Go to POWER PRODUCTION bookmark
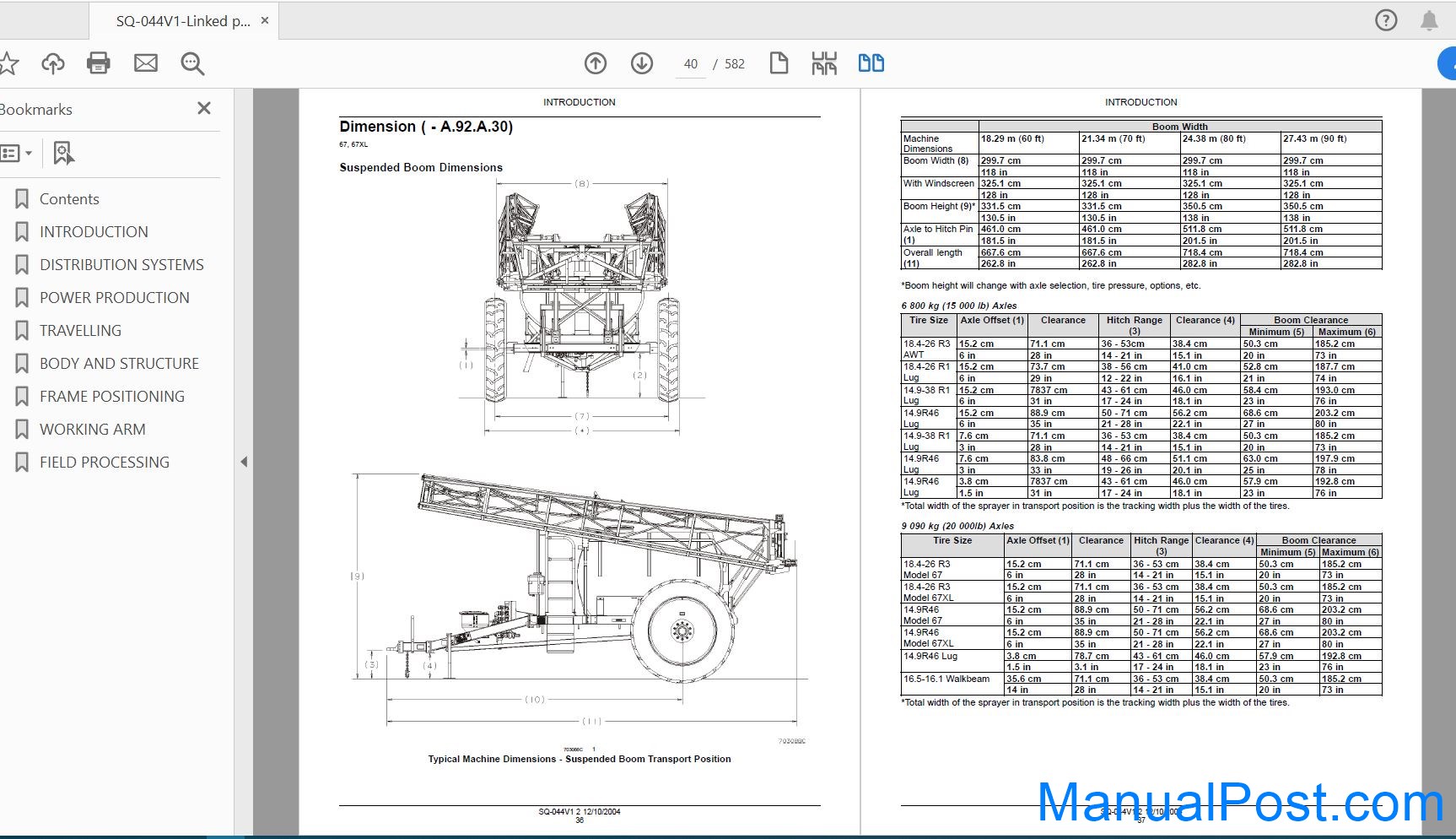The width and height of the screenshot is (1456, 839). [x=115, y=298]
